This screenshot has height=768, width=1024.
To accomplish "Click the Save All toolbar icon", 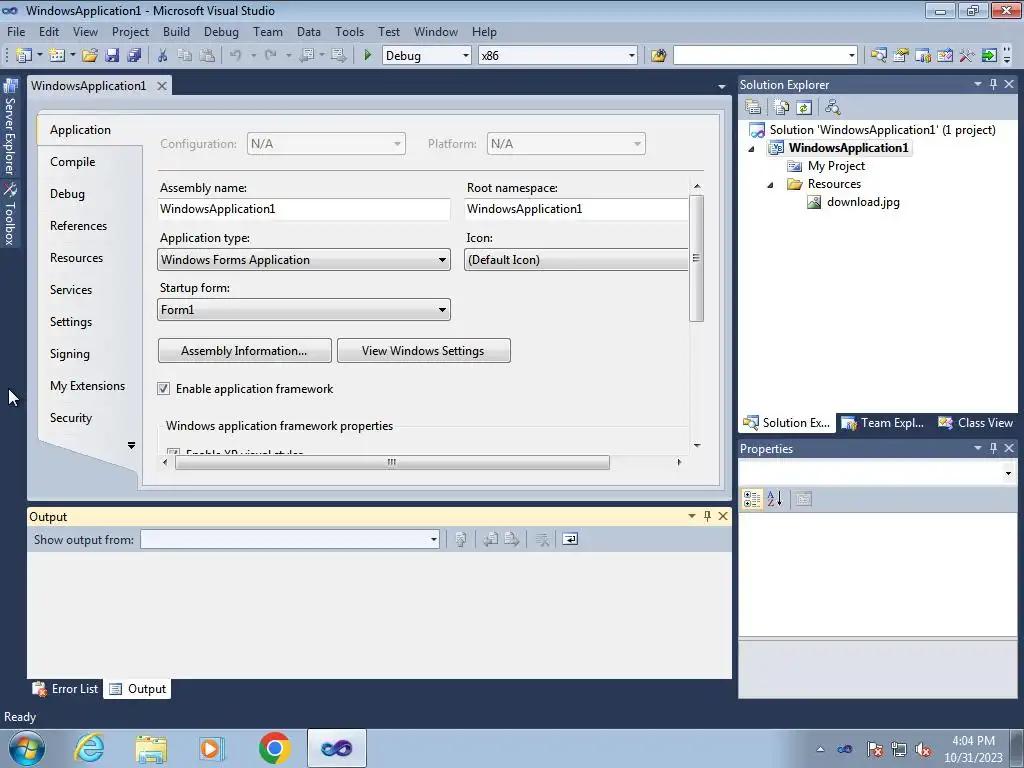I will point(135,56).
